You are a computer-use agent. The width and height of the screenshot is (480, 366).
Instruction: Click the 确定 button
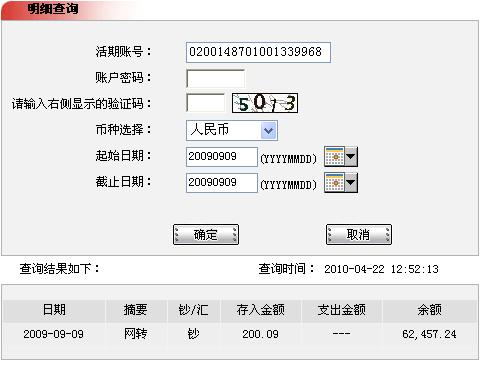pos(206,234)
